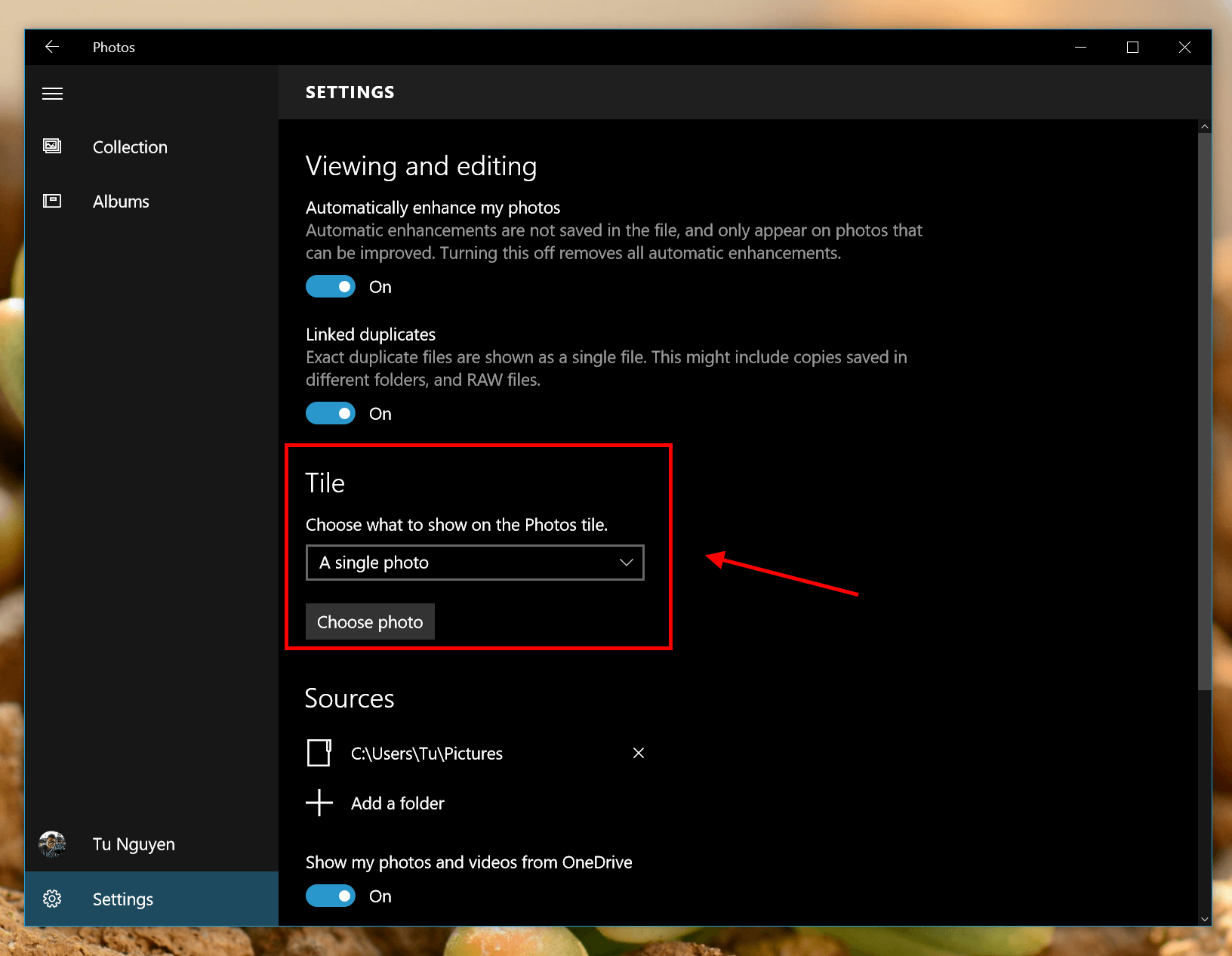
Task: Go back using the back arrow
Action: tap(51, 47)
